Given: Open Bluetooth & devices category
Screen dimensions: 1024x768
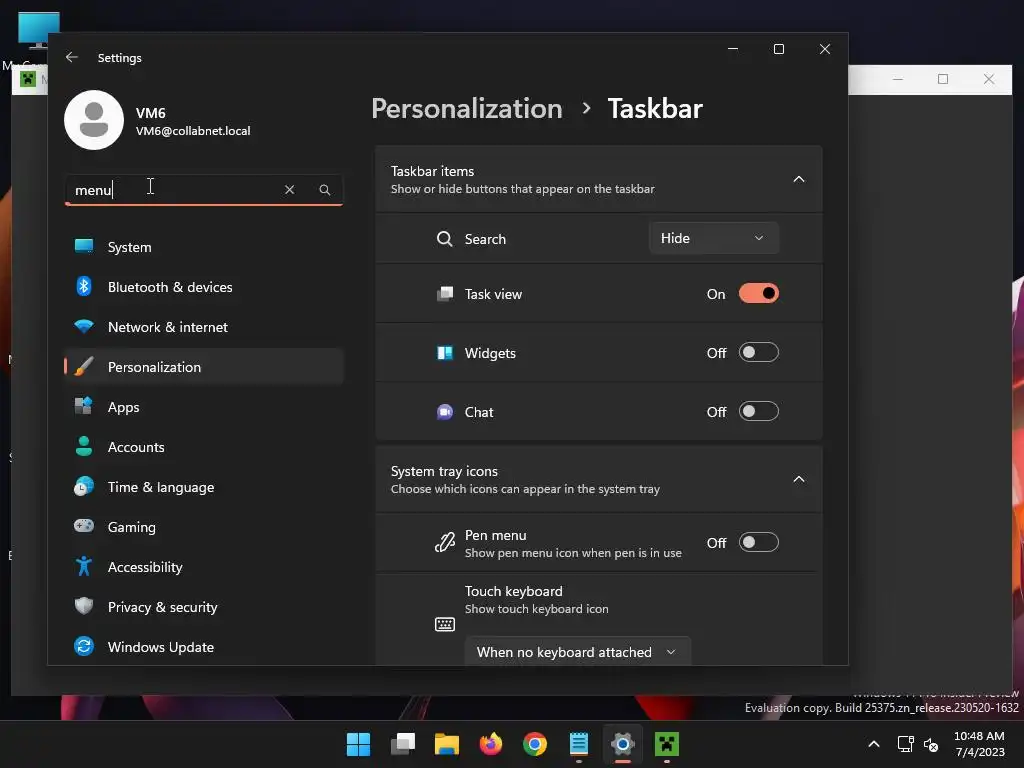Looking at the screenshot, I should (x=204, y=287).
